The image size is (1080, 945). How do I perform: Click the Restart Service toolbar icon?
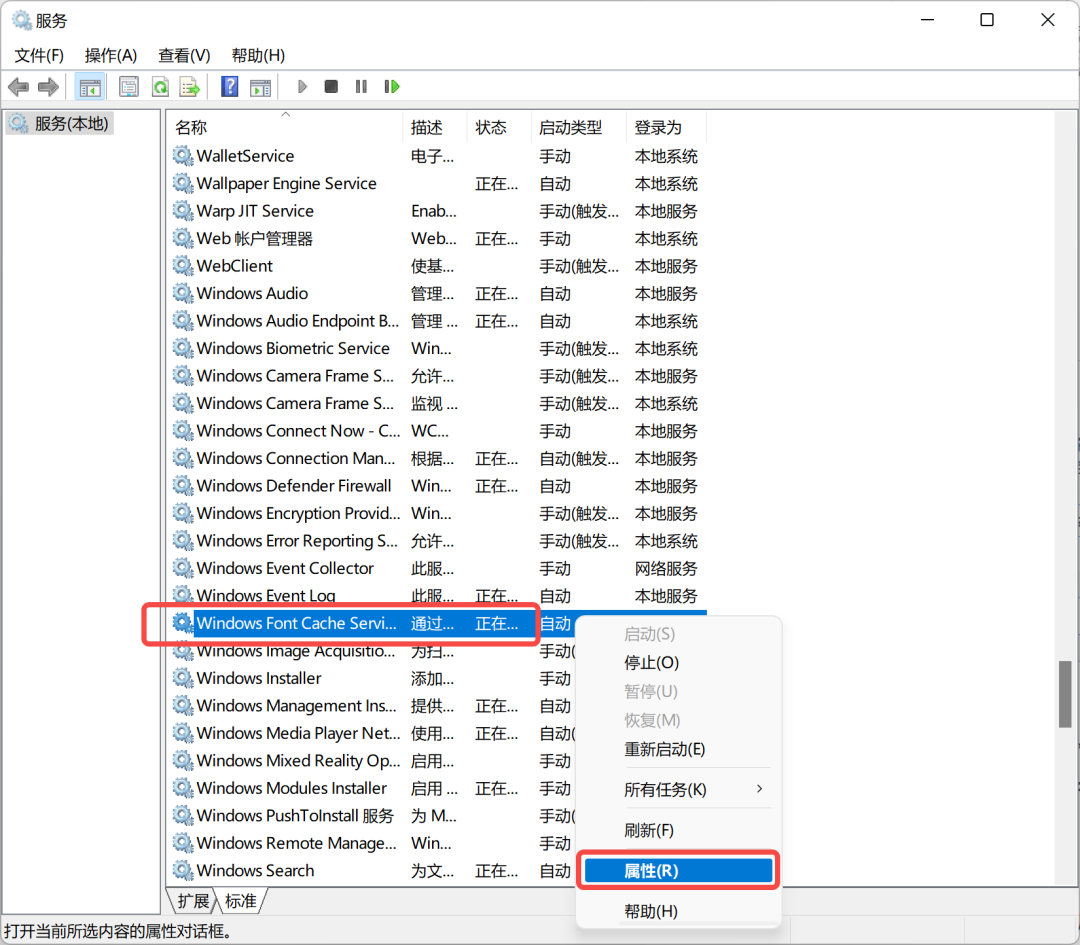pos(391,86)
